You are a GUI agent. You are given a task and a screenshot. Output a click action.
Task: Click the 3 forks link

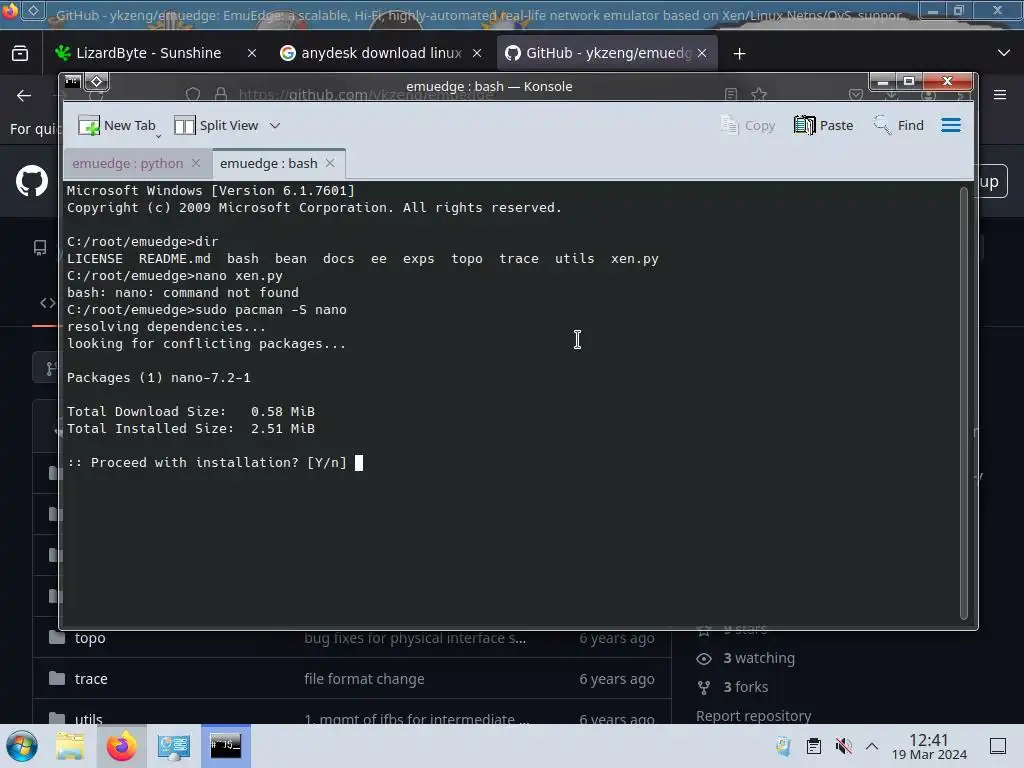pos(746,687)
